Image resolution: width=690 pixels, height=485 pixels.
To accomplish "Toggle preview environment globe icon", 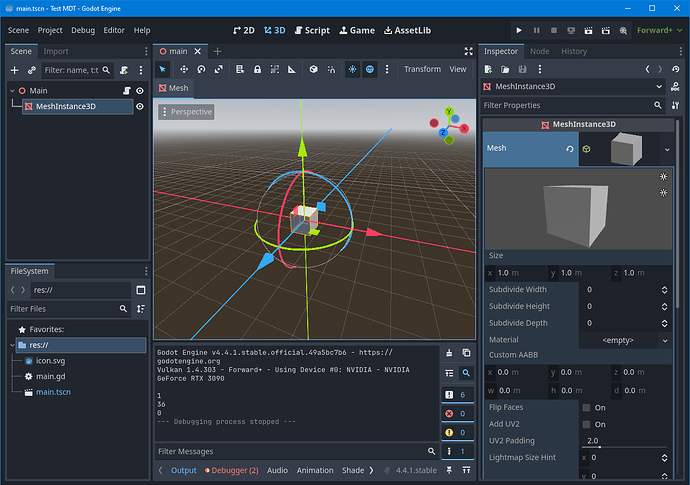I will (370, 69).
